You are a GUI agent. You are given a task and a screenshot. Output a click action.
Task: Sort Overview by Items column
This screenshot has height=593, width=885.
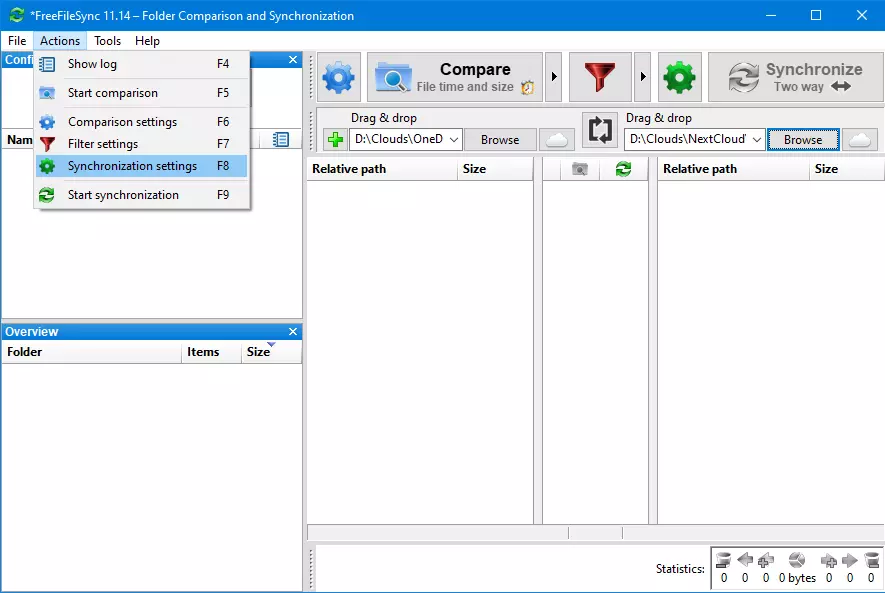pyautogui.click(x=211, y=352)
